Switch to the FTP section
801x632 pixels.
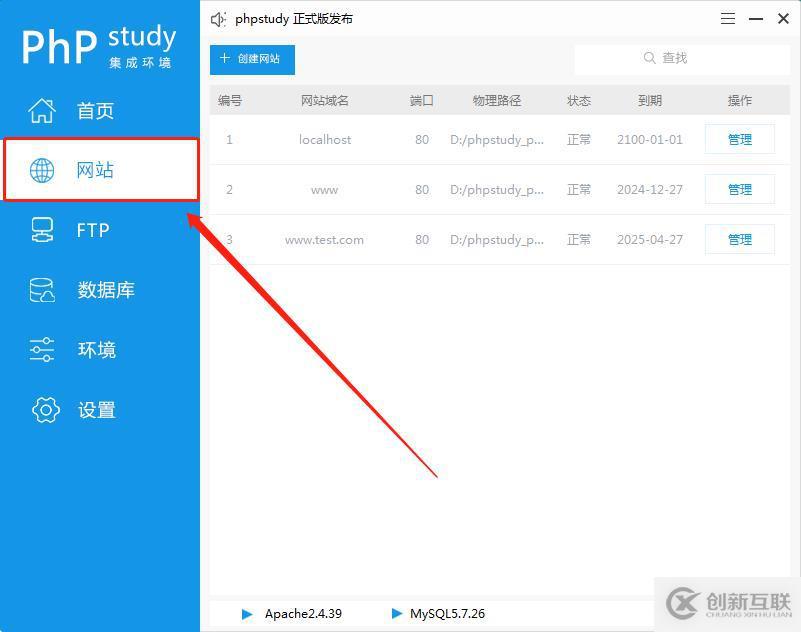click(95, 230)
